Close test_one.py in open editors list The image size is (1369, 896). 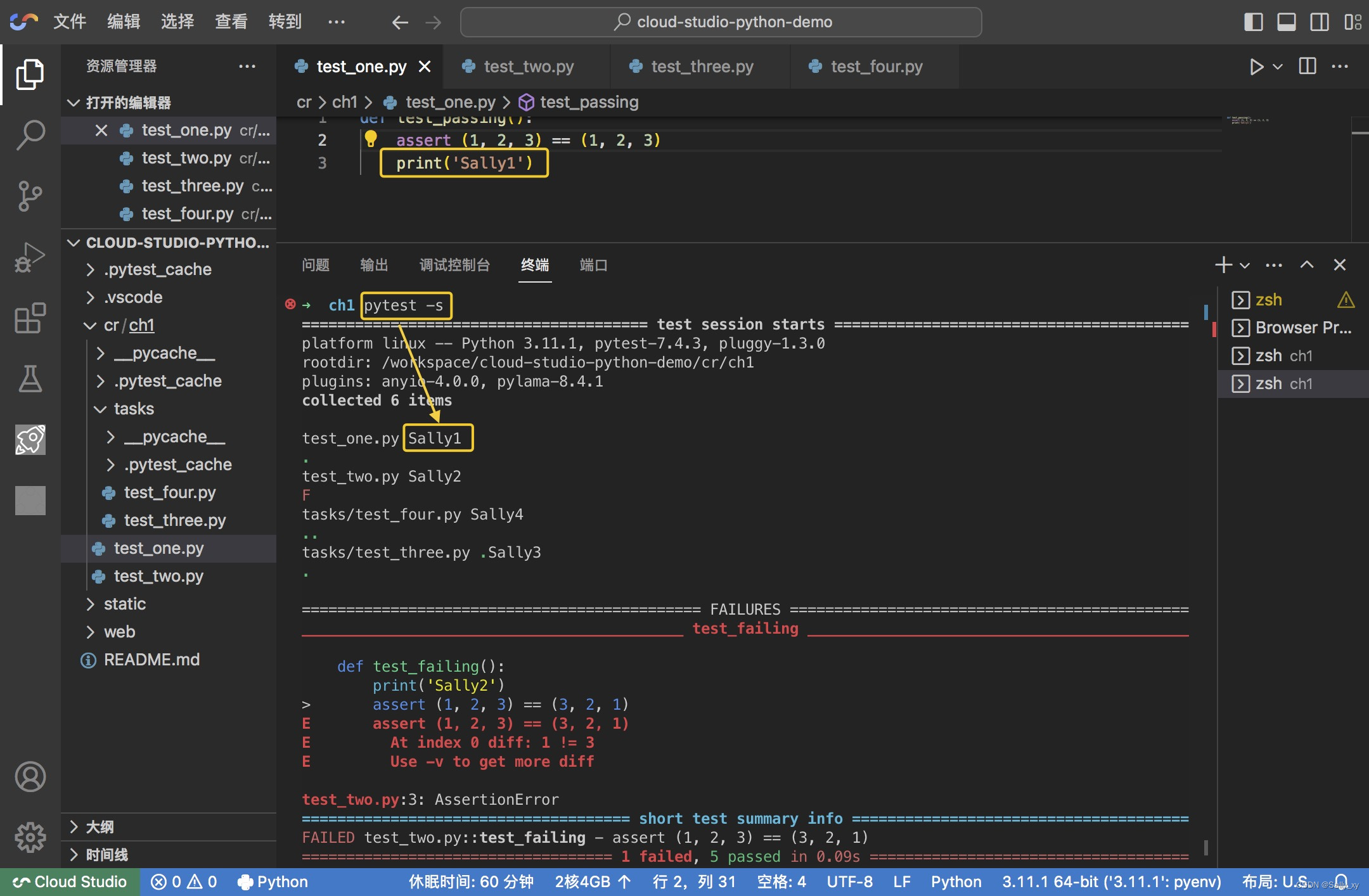[101, 131]
